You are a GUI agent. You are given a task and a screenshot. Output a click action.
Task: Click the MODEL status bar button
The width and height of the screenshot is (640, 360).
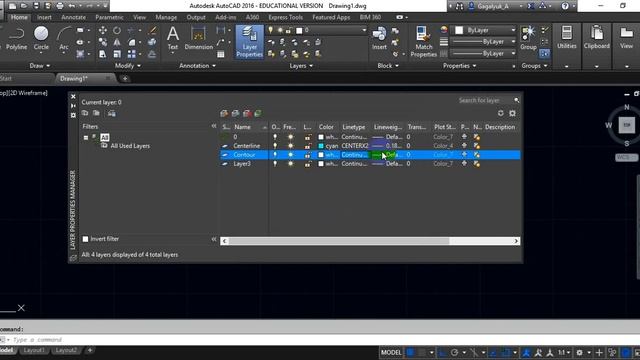pos(391,352)
